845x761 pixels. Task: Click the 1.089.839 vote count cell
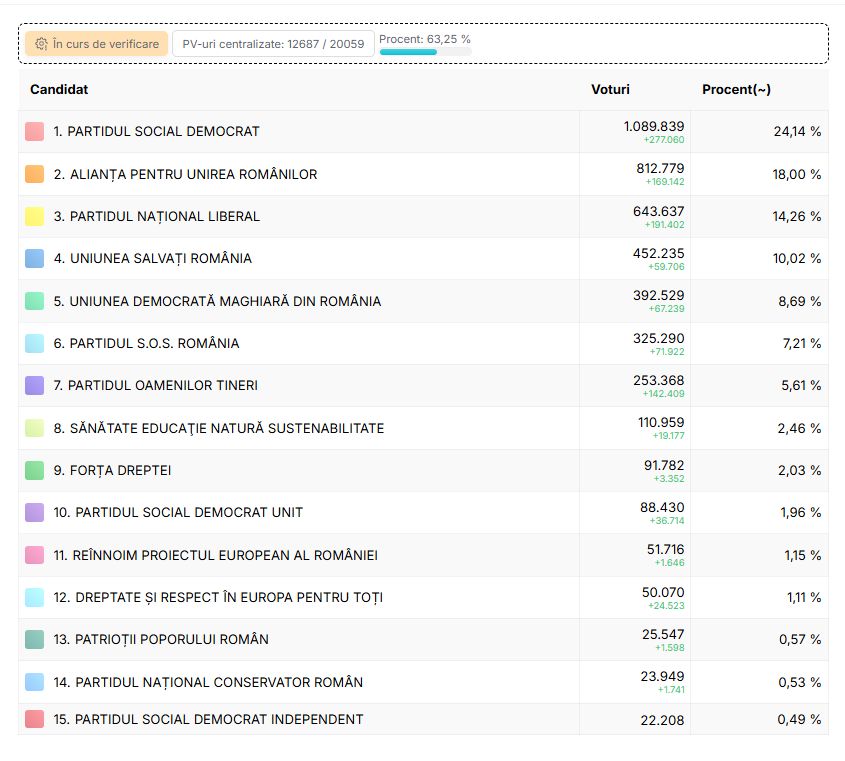pos(653,127)
